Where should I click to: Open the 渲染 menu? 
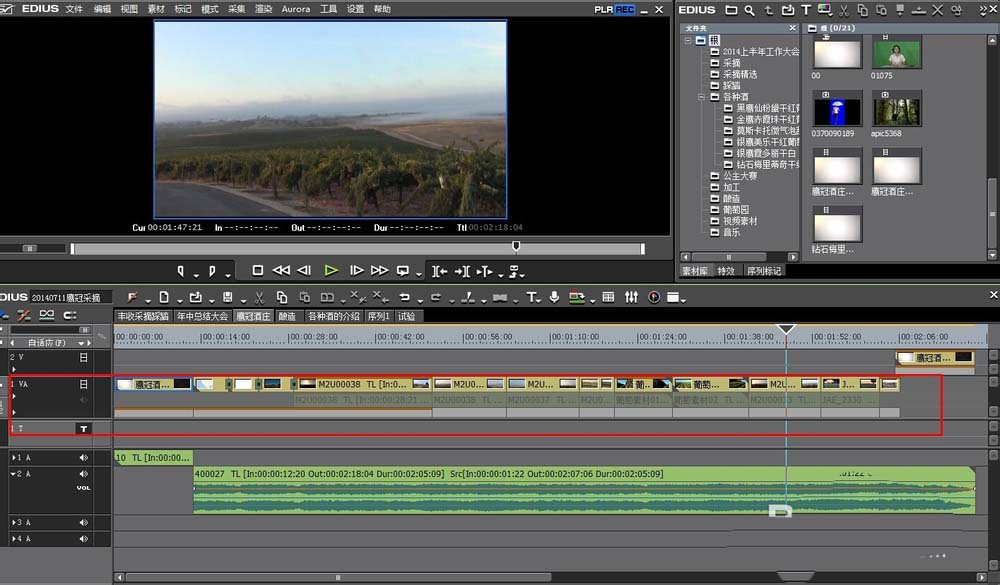click(263, 9)
